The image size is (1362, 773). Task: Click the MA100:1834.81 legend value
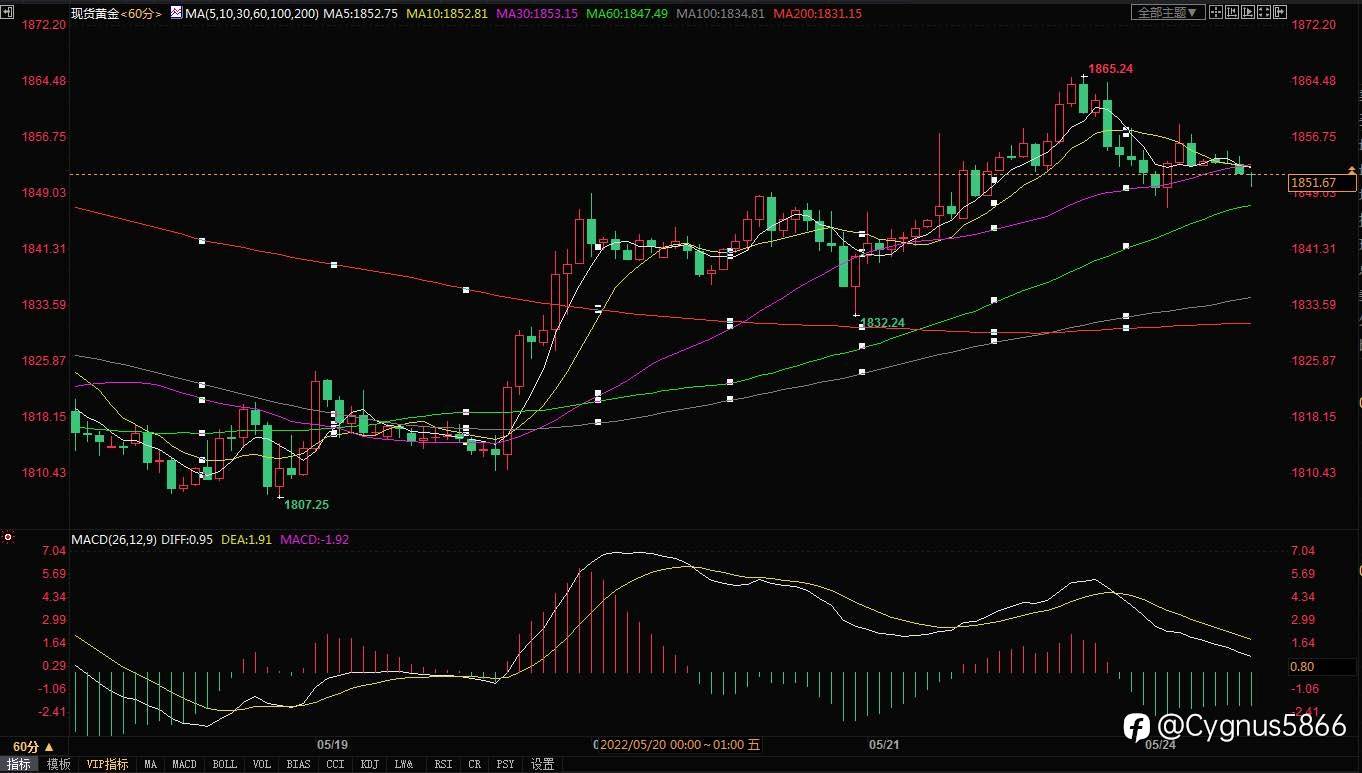point(720,14)
